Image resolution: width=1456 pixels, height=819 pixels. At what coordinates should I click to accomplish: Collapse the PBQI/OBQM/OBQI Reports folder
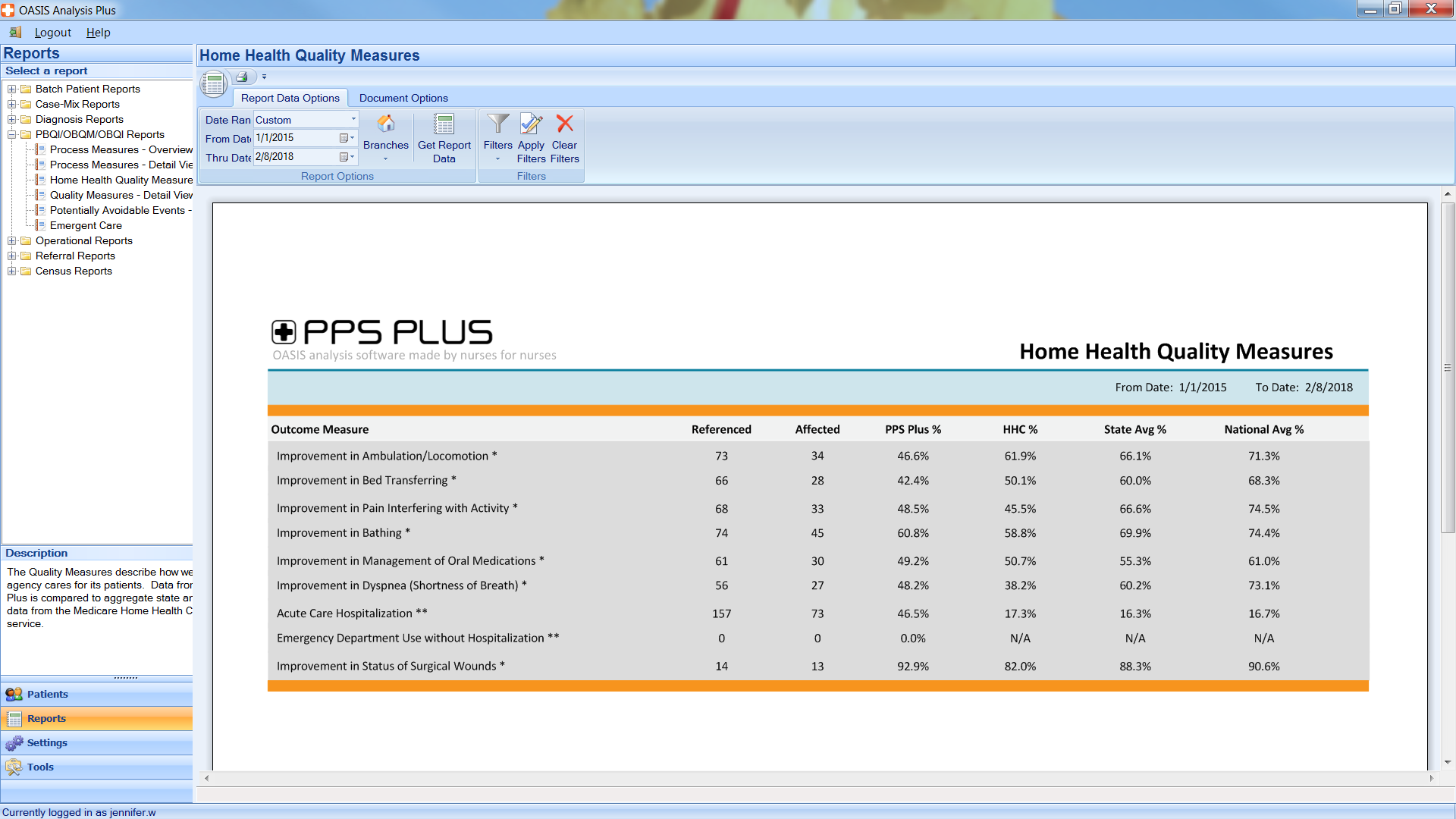click(12, 134)
